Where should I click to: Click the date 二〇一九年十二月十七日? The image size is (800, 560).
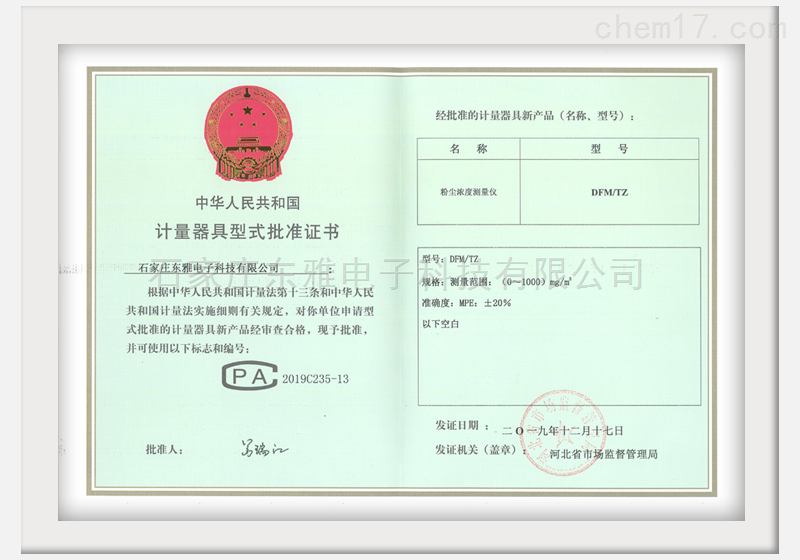(563, 431)
